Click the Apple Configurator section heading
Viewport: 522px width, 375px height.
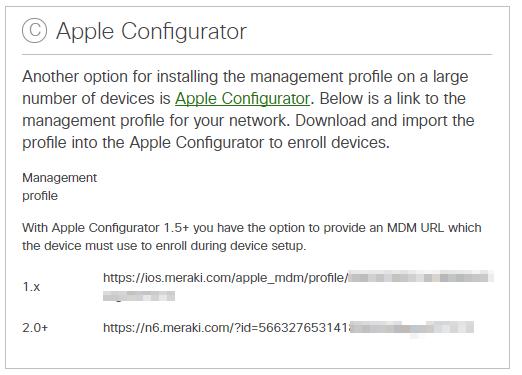[151, 31]
